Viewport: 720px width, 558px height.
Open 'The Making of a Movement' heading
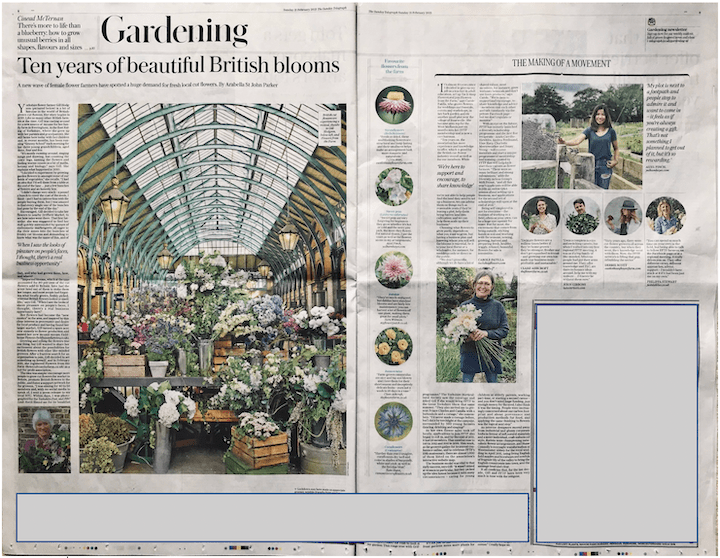pyautogui.click(x=561, y=63)
